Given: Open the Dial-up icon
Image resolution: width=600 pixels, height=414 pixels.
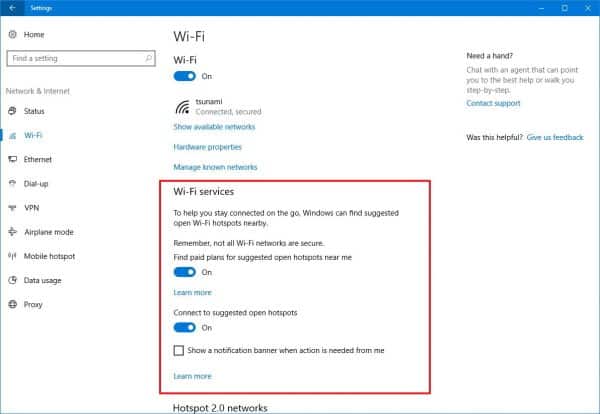Looking at the screenshot, I should 12,183.
